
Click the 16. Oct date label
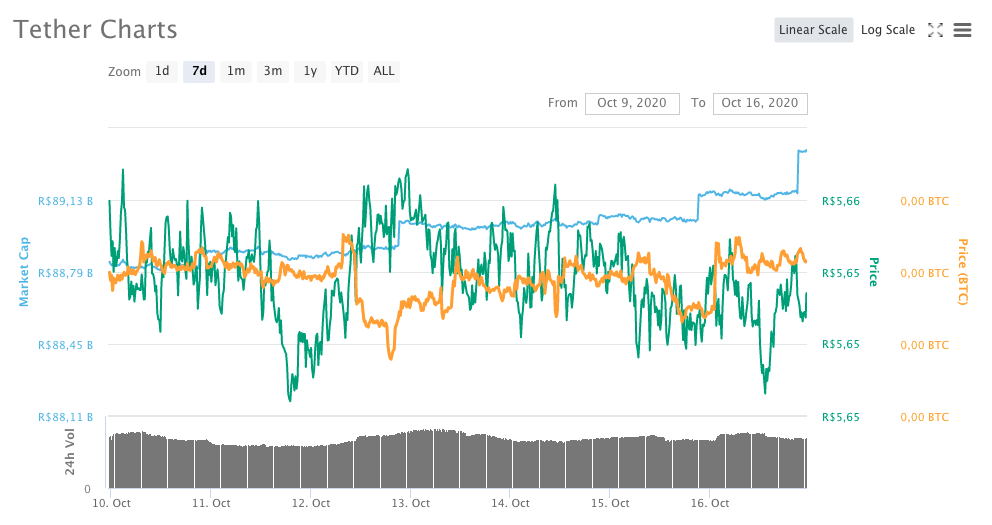(710, 503)
